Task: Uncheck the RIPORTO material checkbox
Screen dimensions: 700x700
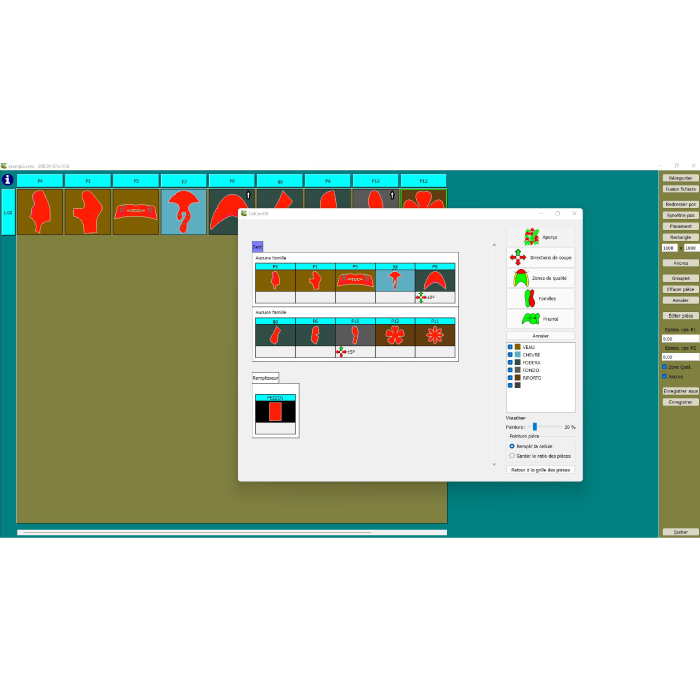Action: pyautogui.click(x=510, y=377)
